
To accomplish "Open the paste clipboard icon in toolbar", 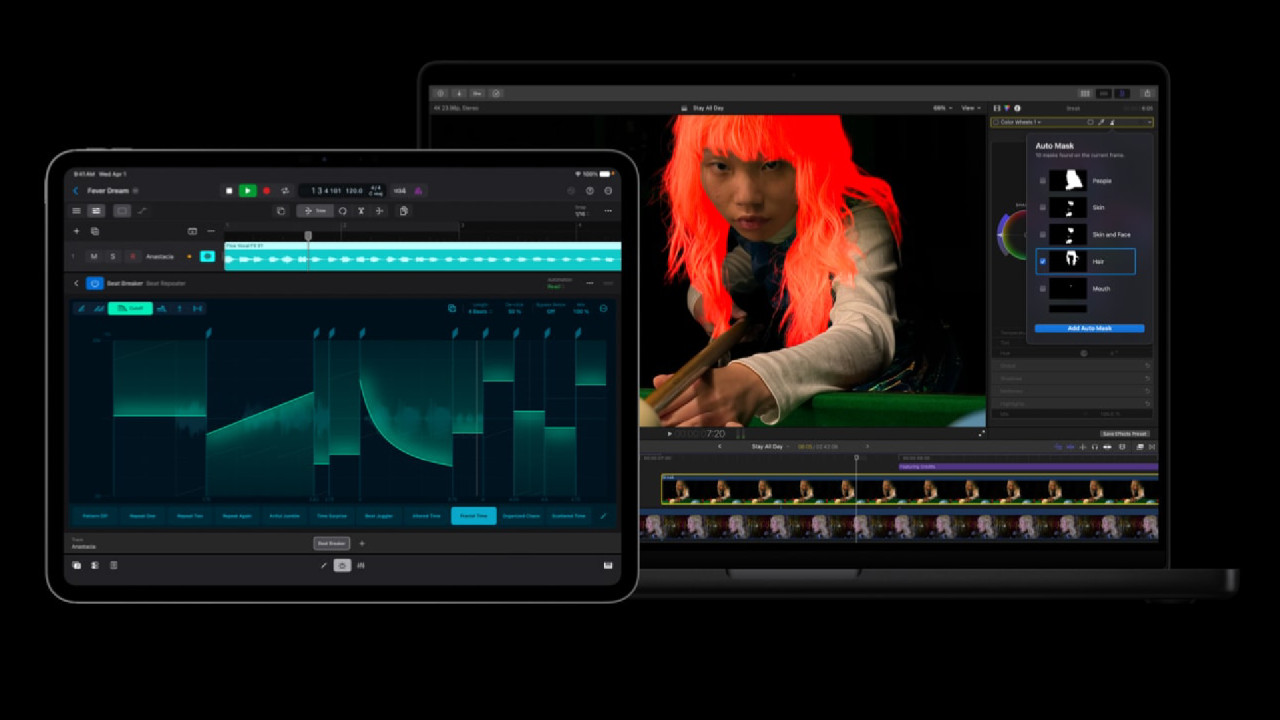I will point(403,211).
